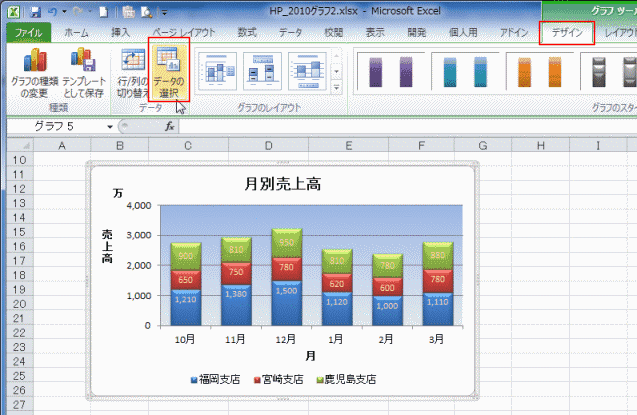Click the 780 red bar segment for 3月
Viewport: 637px width, 415px height.
[x=438, y=281]
